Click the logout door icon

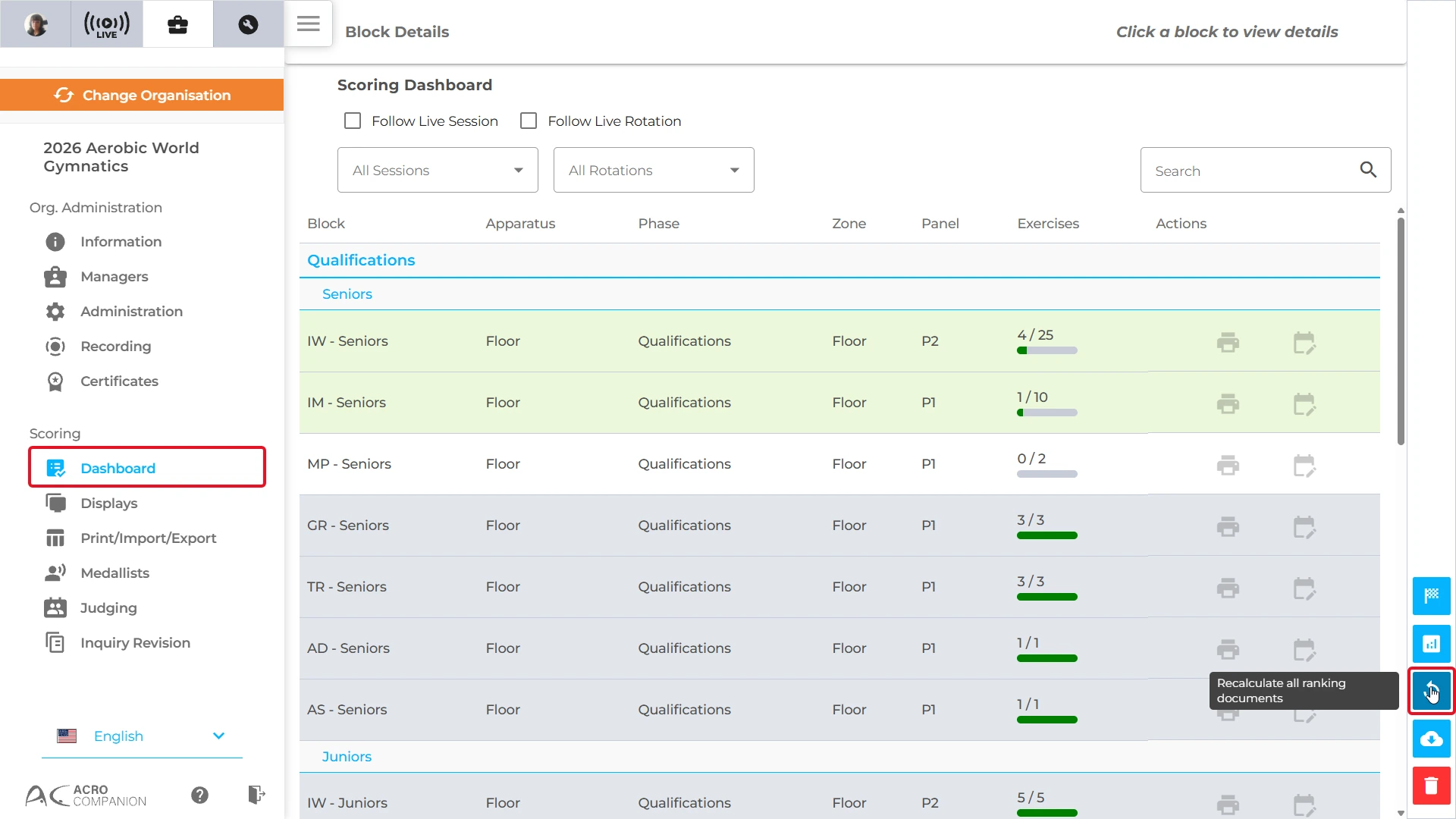click(x=256, y=794)
